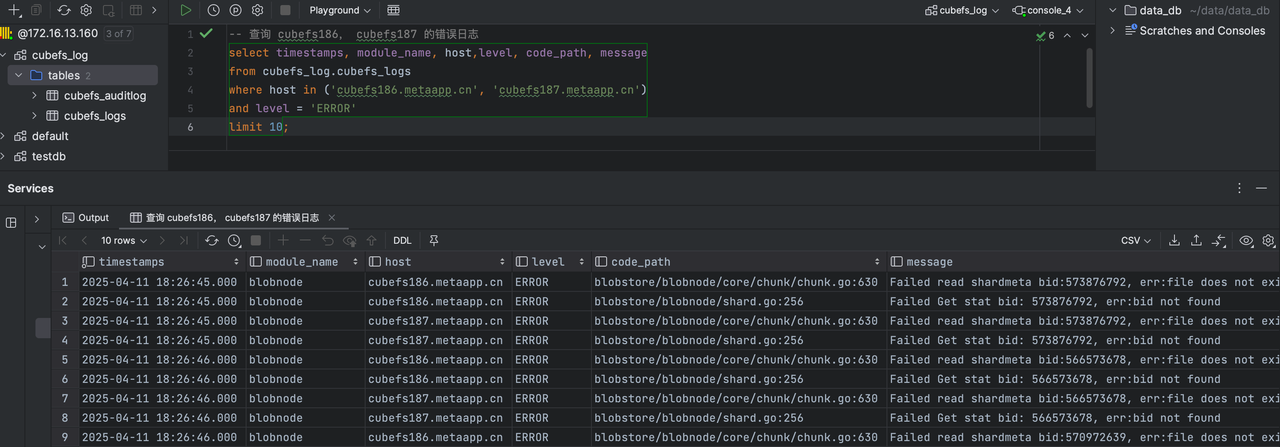The height and width of the screenshot is (447, 1280).
Task: Go to first page of results
Action: pos(63,240)
